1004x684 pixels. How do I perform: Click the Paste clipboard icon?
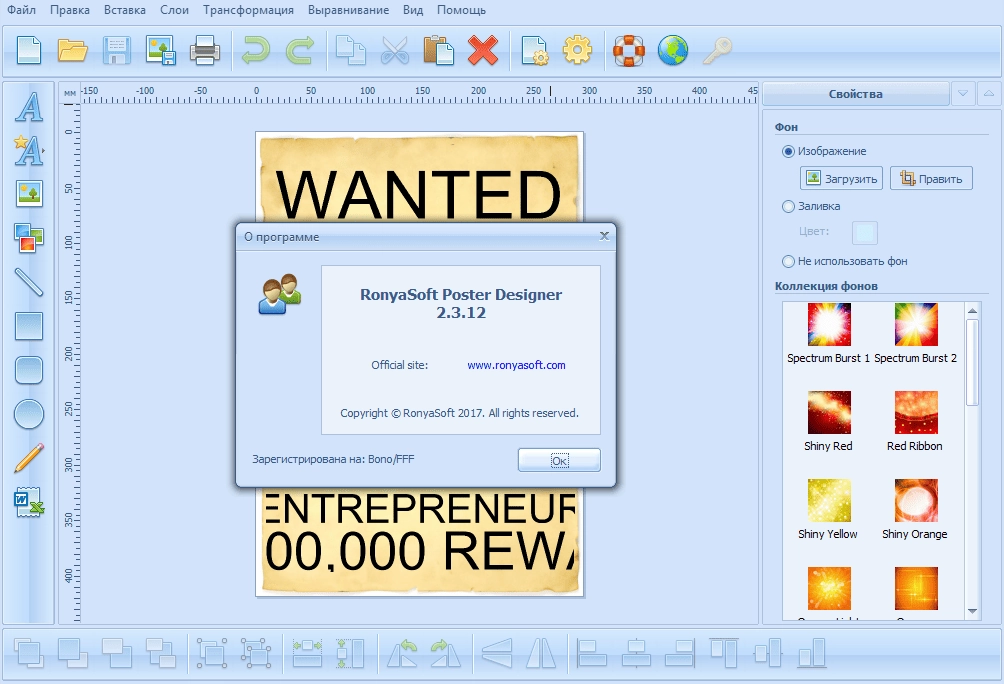pyautogui.click(x=439, y=50)
